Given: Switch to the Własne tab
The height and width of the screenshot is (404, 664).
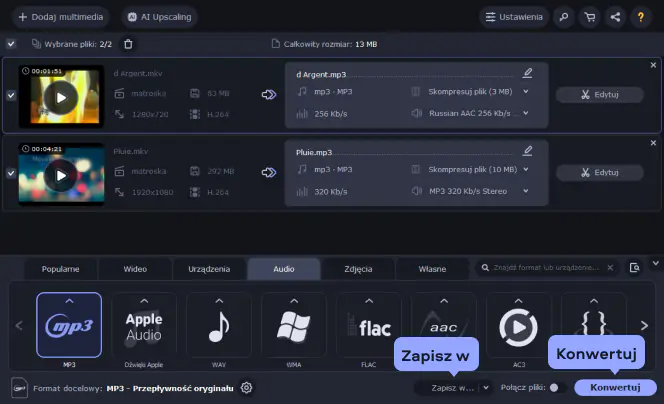Looking at the screenshot, I should (x=432, y=269).
